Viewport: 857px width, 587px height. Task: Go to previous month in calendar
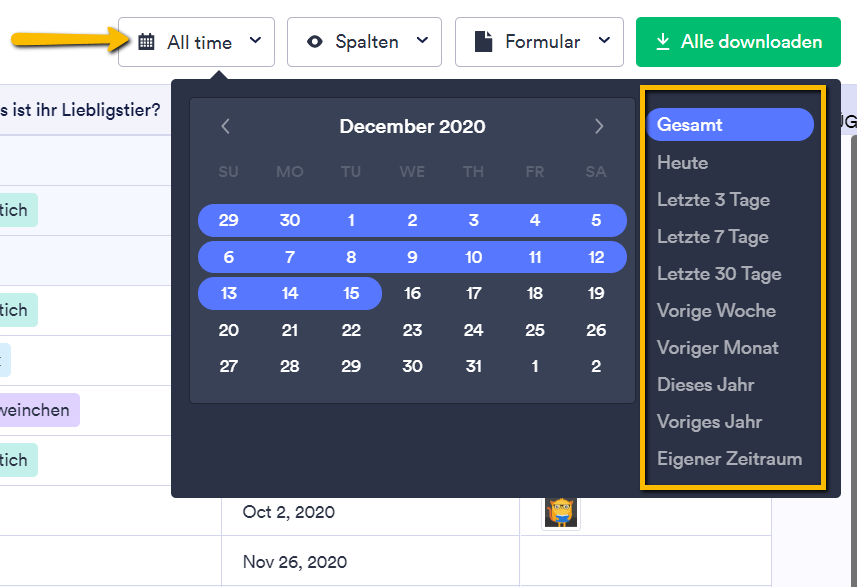coord(226,126)
